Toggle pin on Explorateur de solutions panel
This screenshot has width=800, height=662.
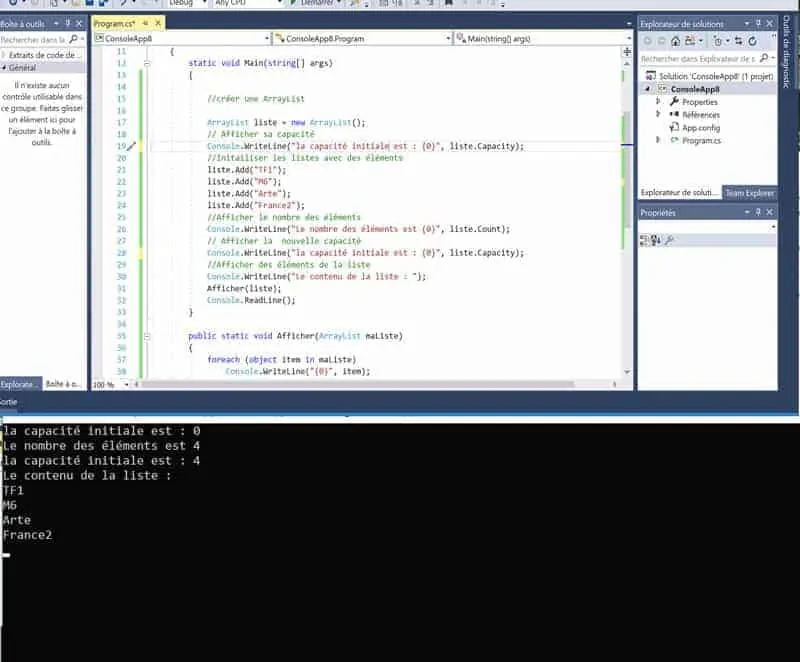coord(756,22)
